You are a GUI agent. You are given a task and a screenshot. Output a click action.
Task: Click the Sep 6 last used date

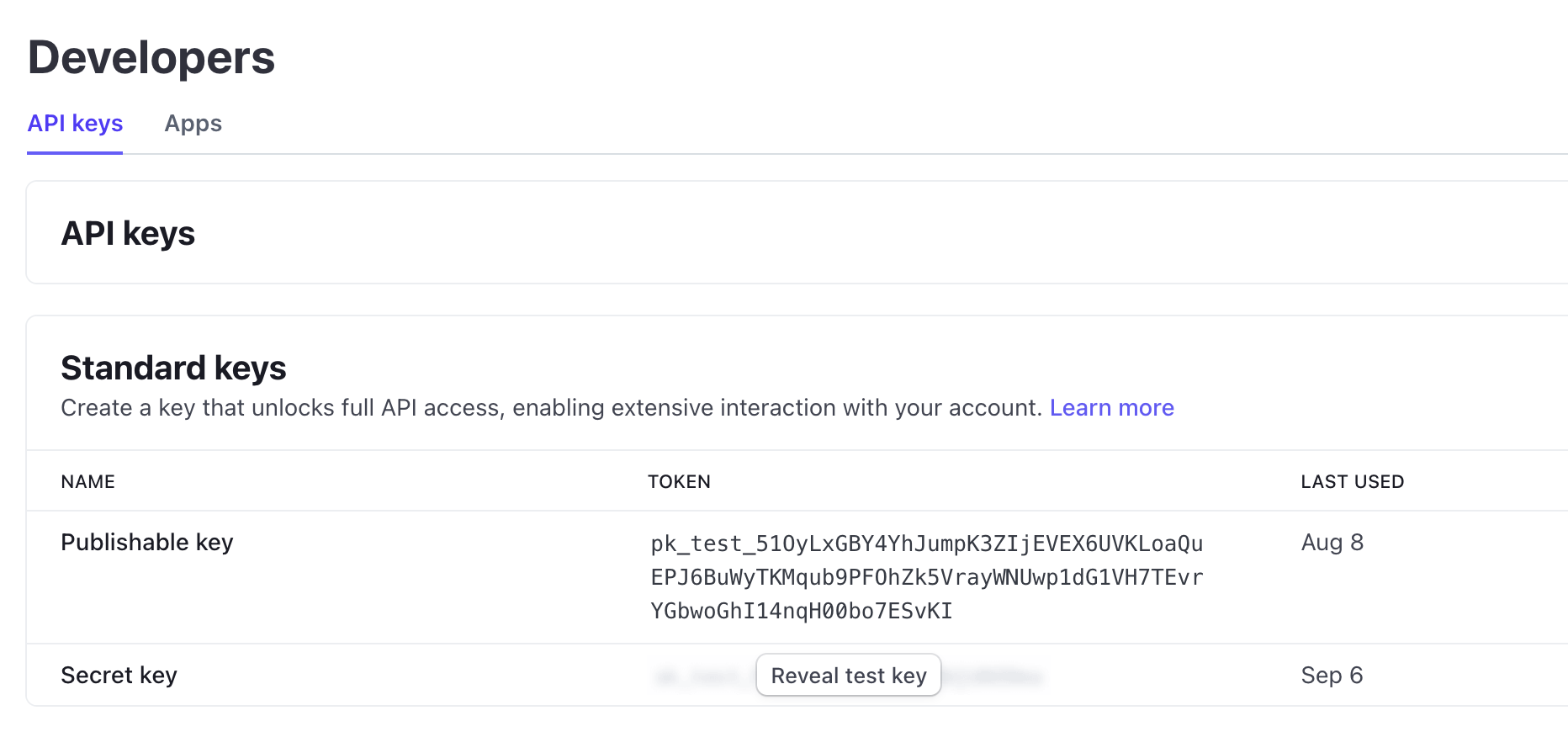(x=1332, y=676)
